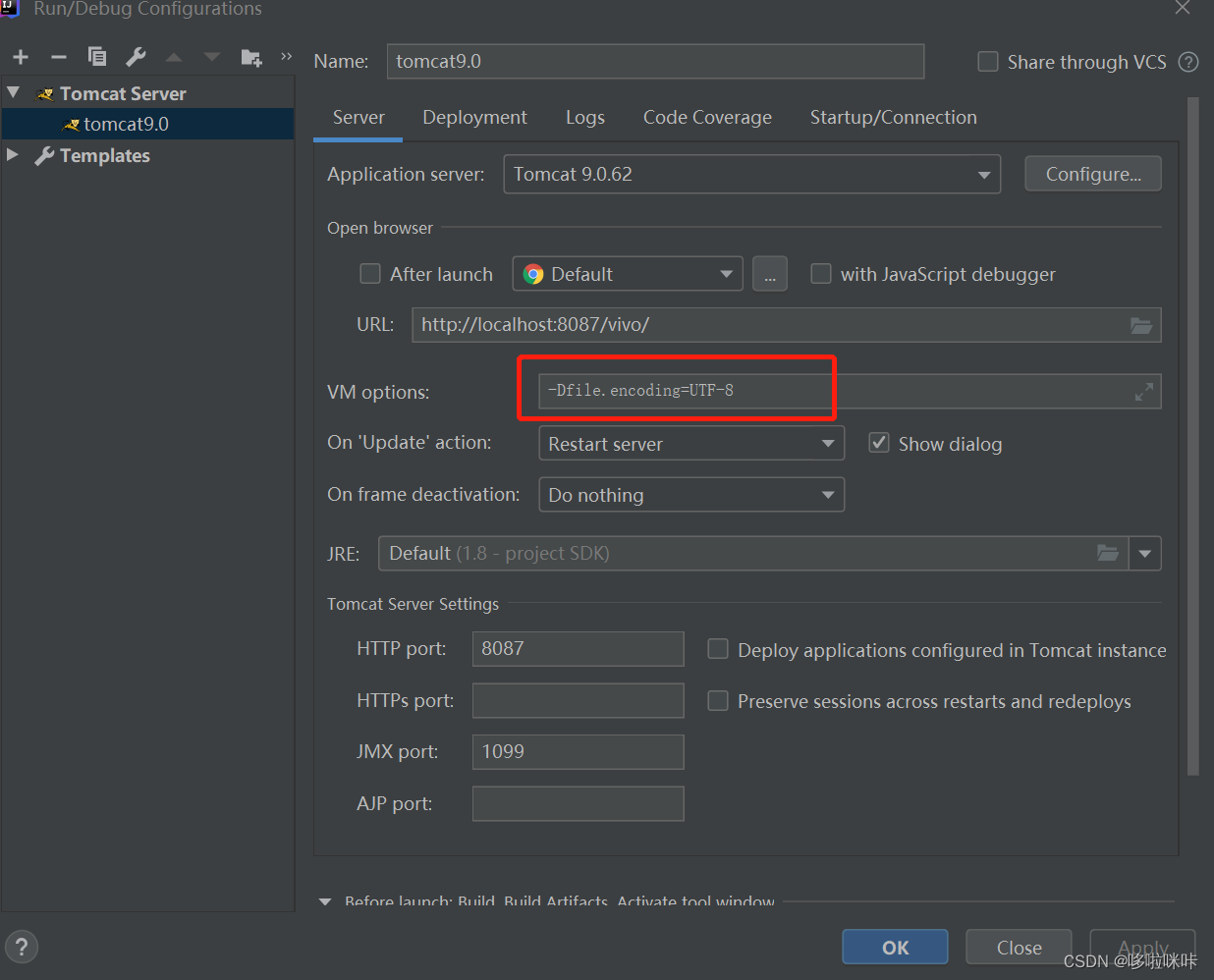Move configuration up arrow icon
This screenshot has height=980, width=1214.
pyautogui.click(x=174, y=57)
